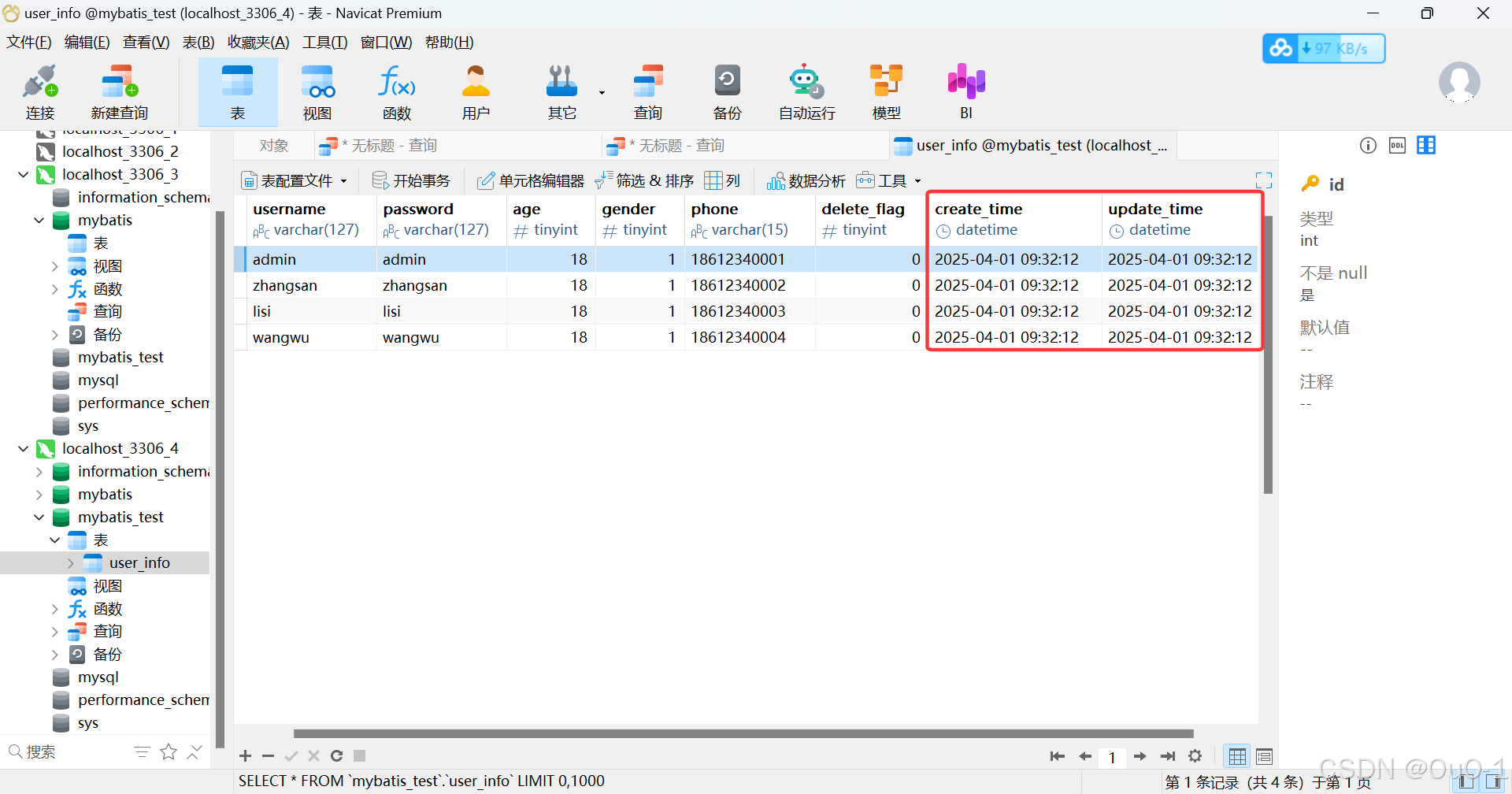This screenshot has width=1512, height=794.
Task: Switch to the 对象 tab
Action: click(274, 146)
